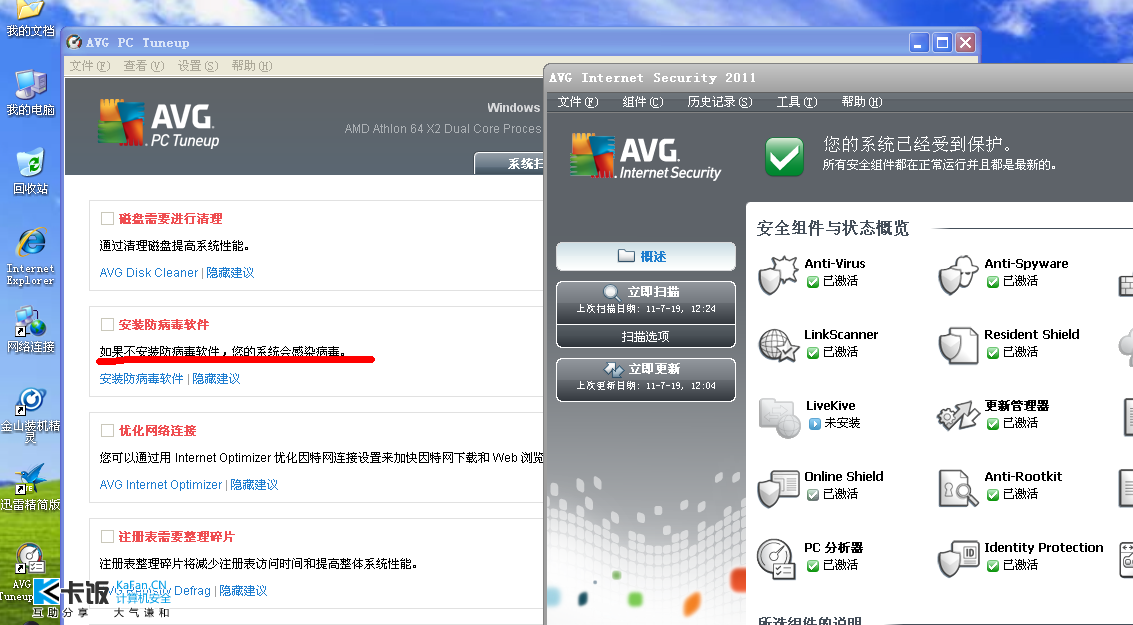Open the Identity Protection ID icon
The height and width of the screenshot is (625, 1133).
pyautogui.click(x=958, y=559)
